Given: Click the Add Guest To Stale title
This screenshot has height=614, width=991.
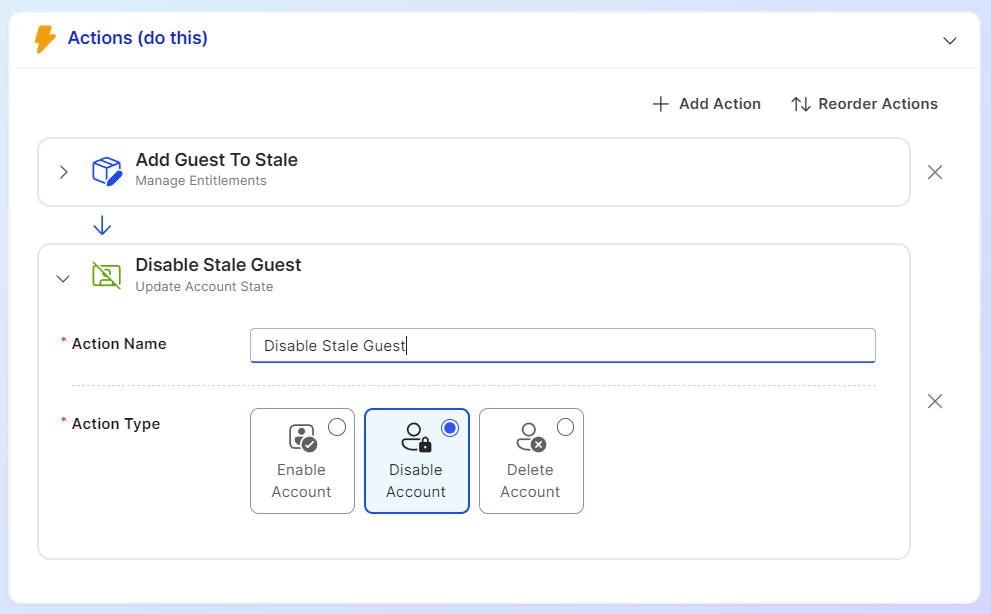Looking at the screenshot, I should click(217, 160).
